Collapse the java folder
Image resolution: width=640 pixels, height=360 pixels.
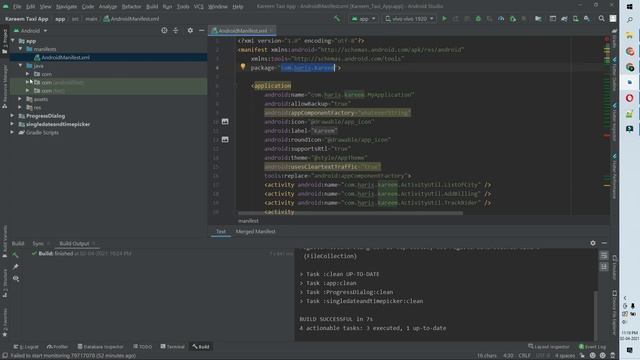pyautogui.click(x=20, y=65)
